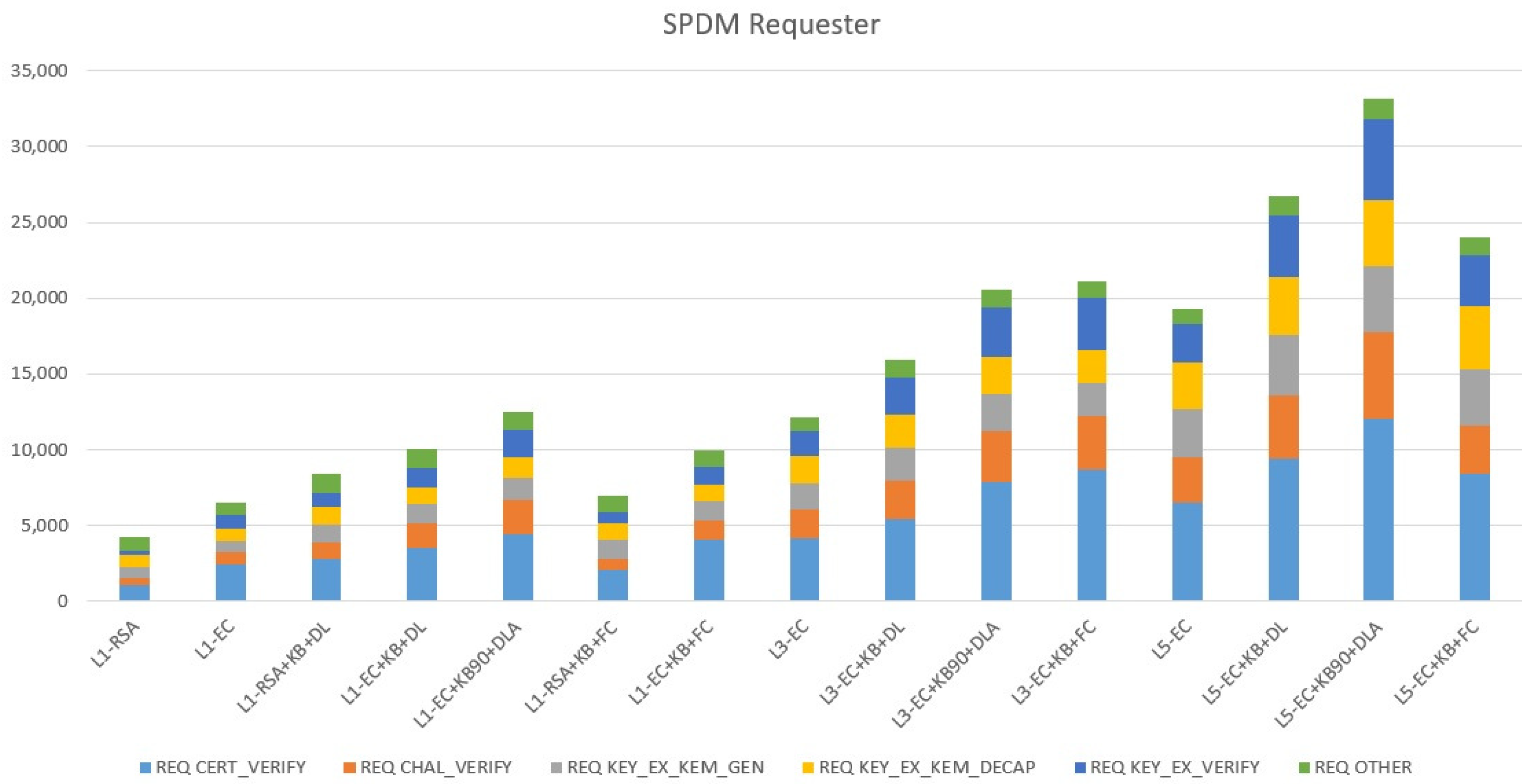The image size is (1528, 784).
Task: Click the 35,000 y-axis label
Action: [x=39, y=70]
